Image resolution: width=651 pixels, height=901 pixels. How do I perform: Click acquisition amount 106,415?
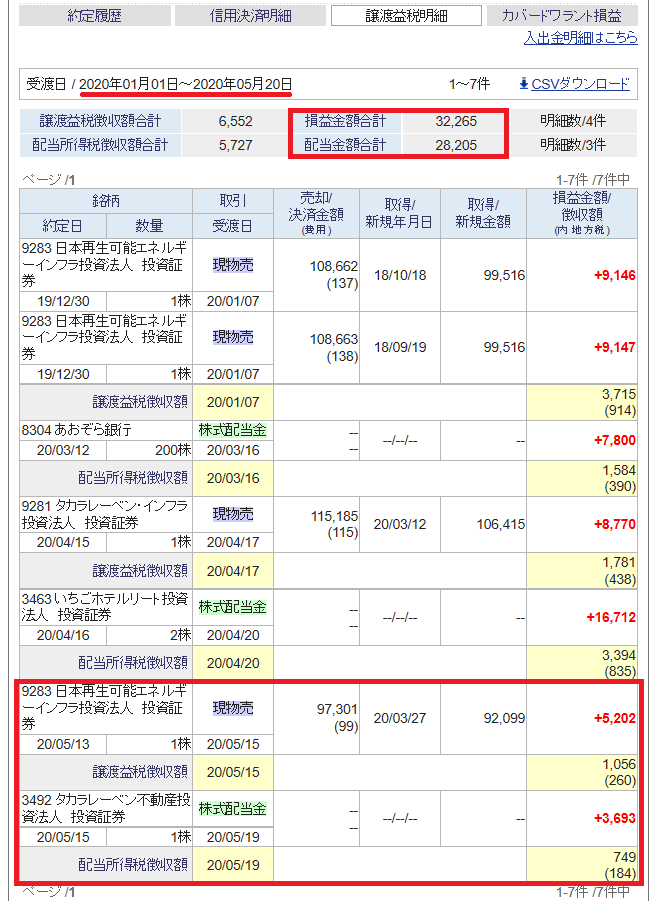pyautogui.click(x=501, y=524)
